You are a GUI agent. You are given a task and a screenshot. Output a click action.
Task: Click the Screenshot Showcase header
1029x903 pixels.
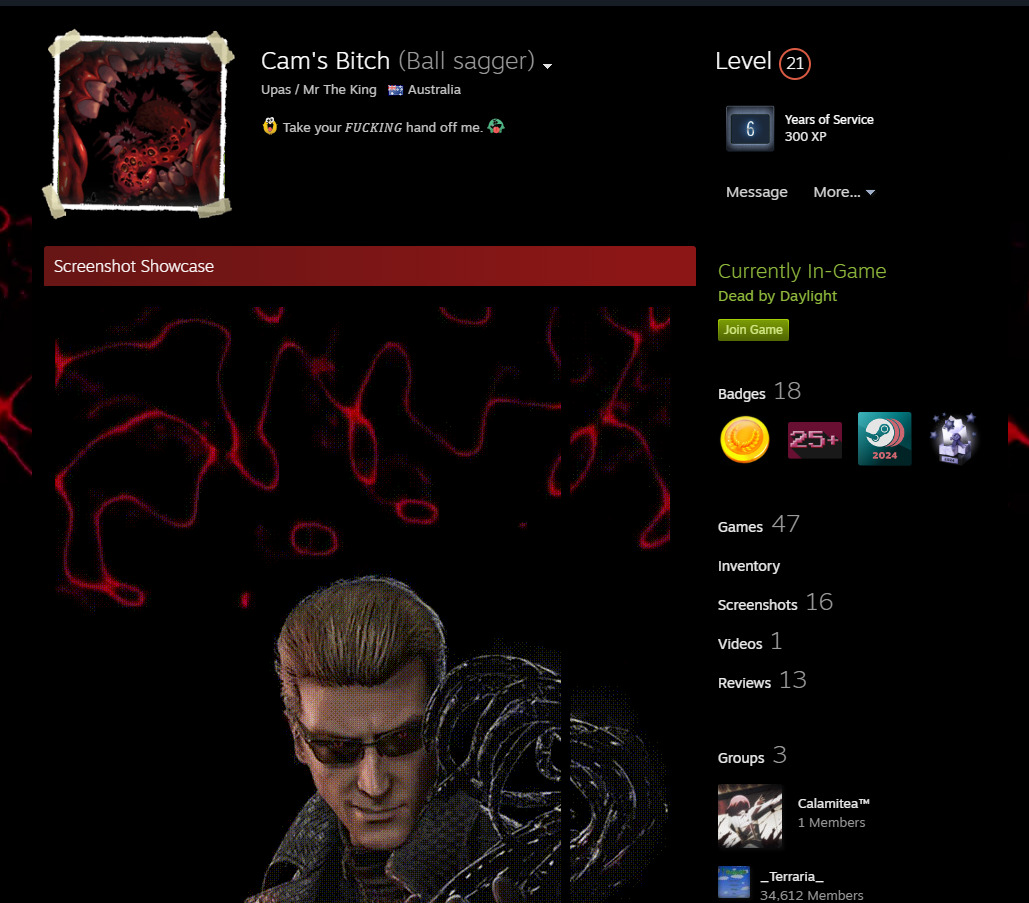click(x=369, y=266)
